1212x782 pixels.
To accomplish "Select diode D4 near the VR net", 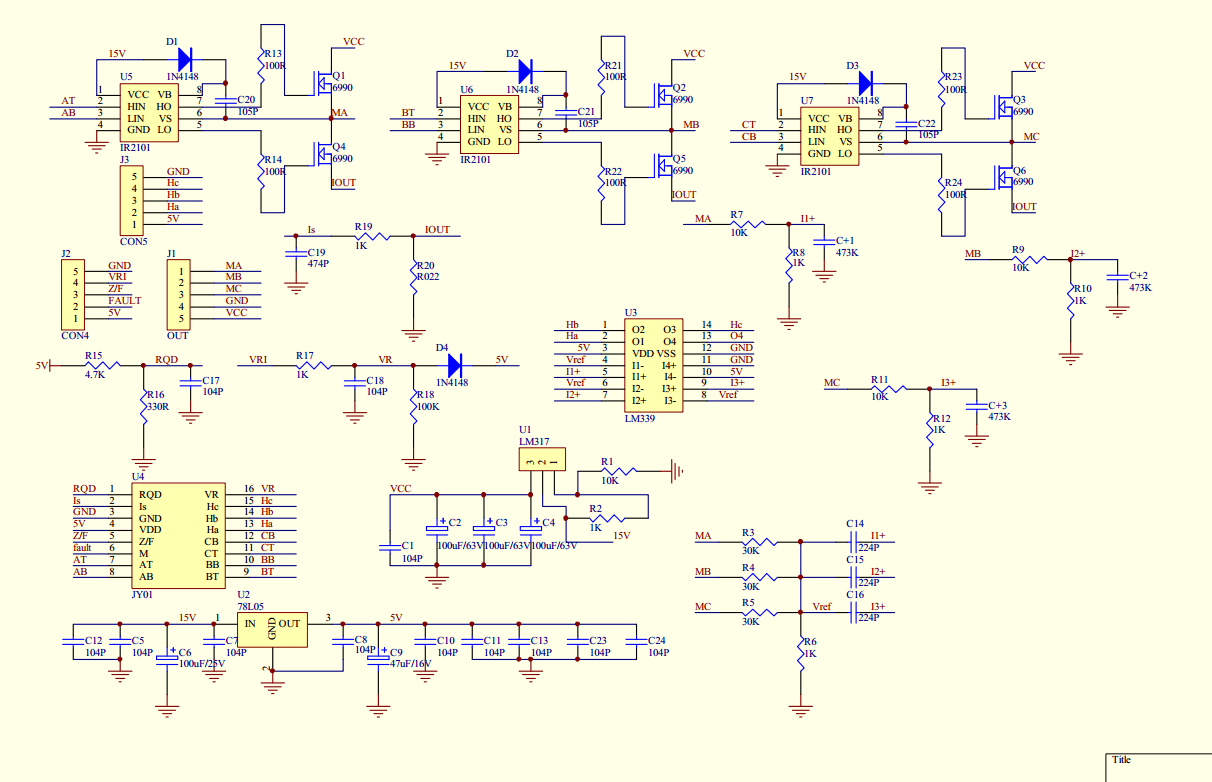I will coord(455,366).
